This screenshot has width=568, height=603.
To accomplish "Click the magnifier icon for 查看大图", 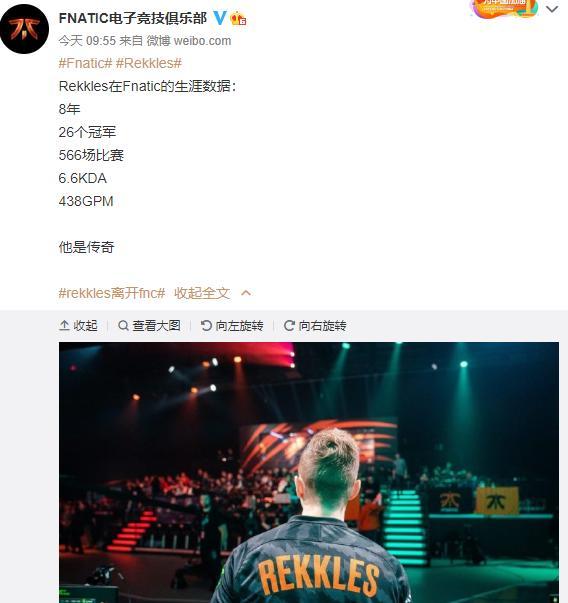I will pyautogui.click(x=123, y=326).
